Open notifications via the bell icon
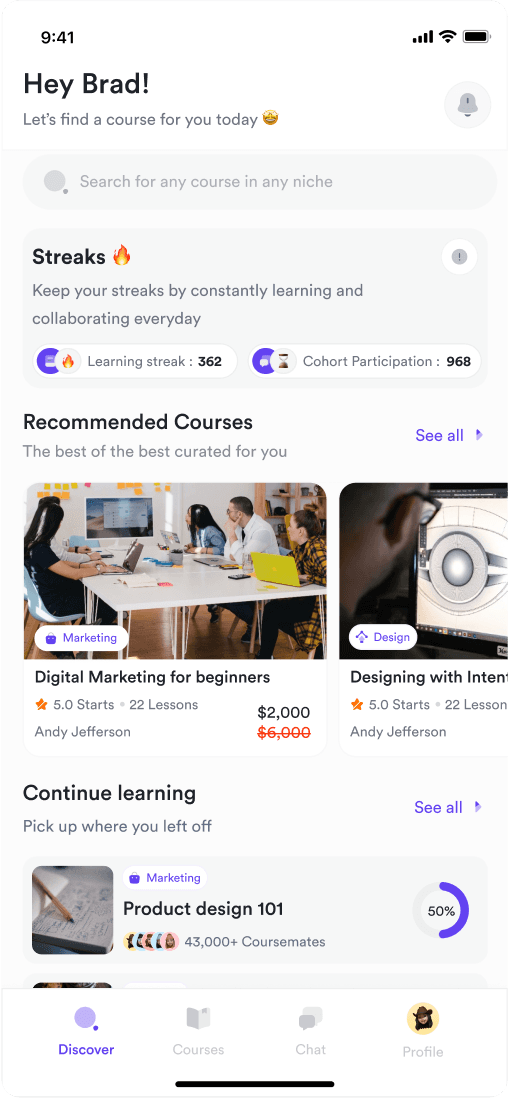The width and height of the screenshot is (508, 1098). point(467,105)
